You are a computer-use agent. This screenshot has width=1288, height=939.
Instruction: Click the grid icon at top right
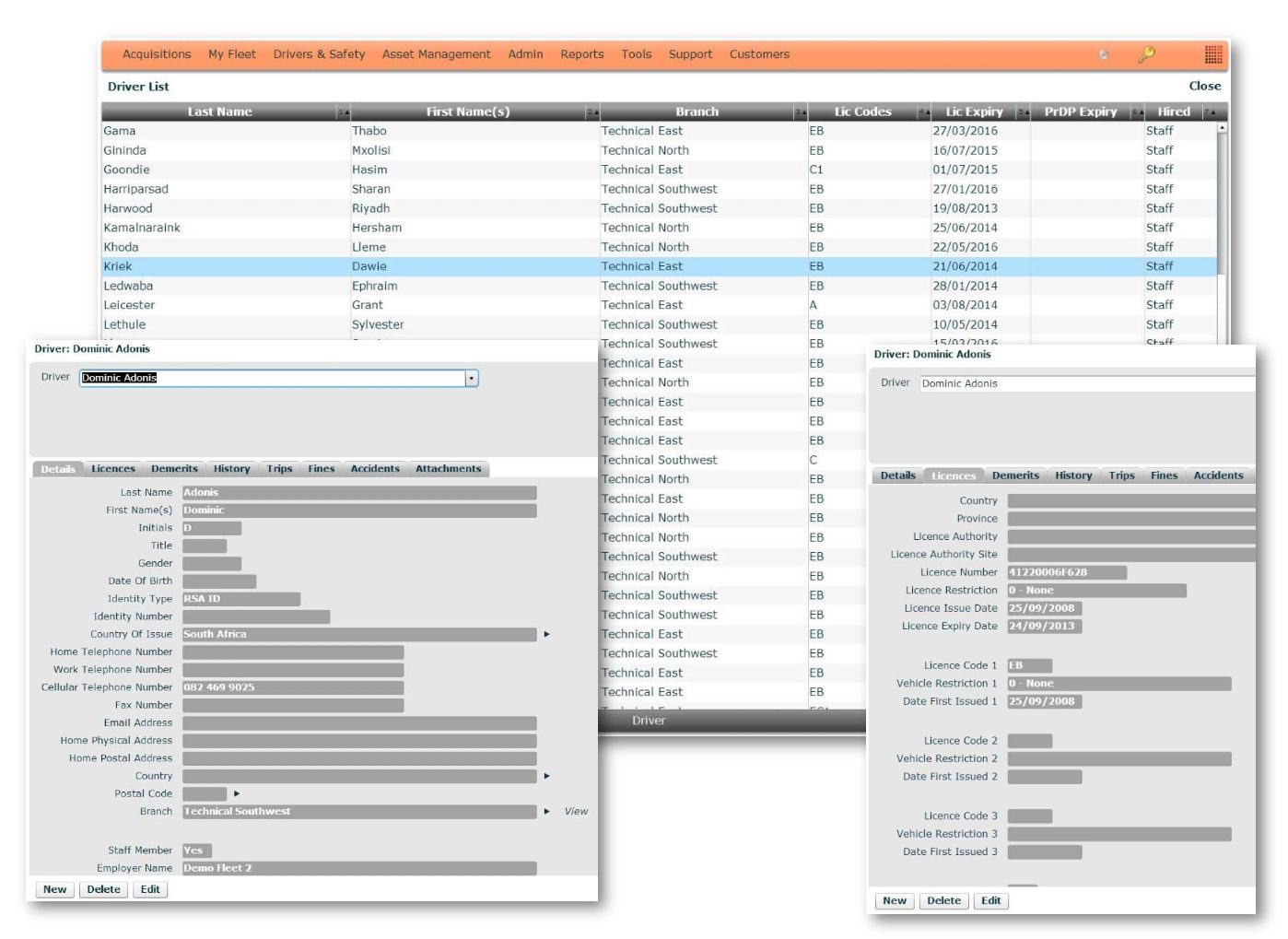pos(1212,54)
